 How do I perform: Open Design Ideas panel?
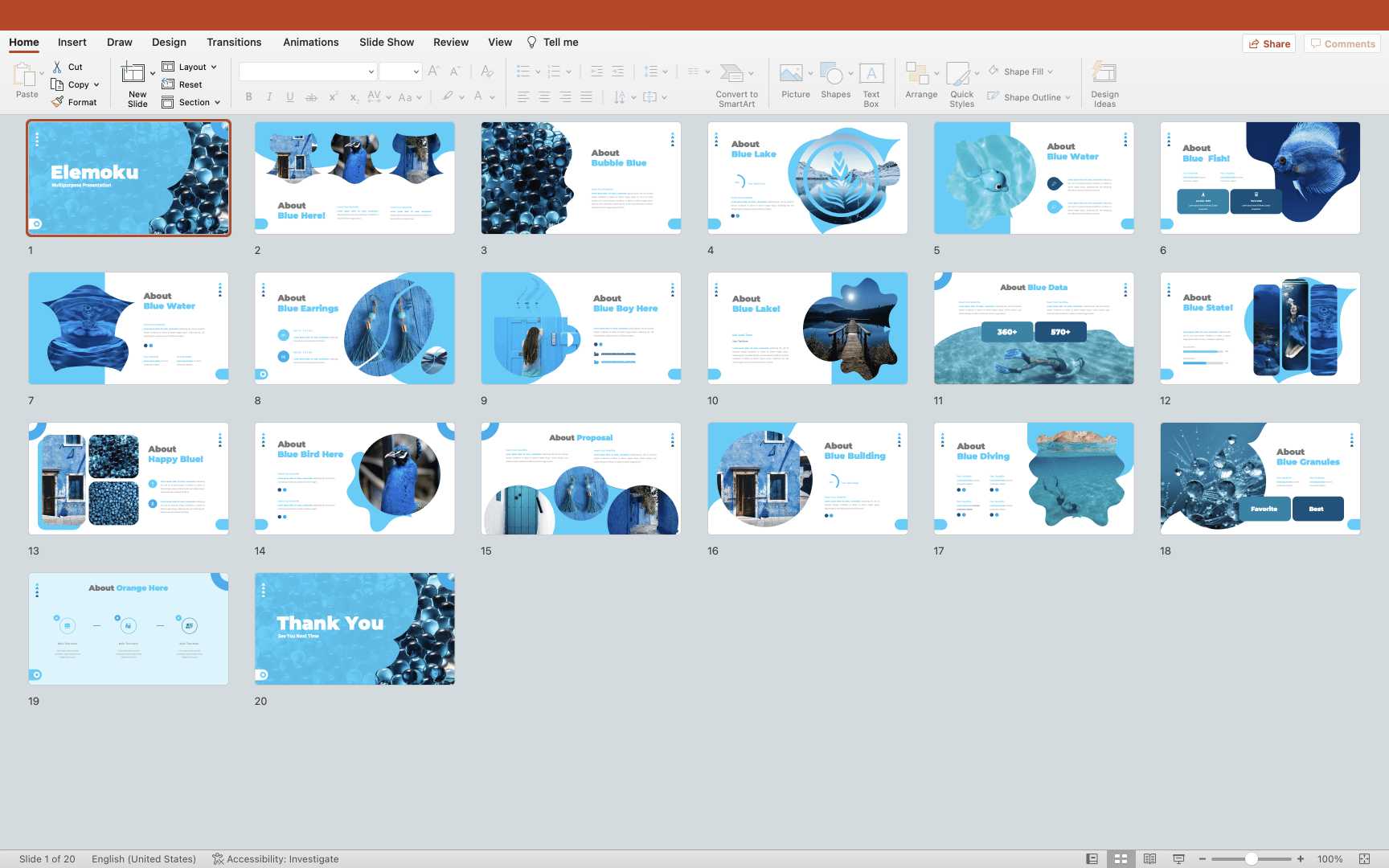(1104, 74)
